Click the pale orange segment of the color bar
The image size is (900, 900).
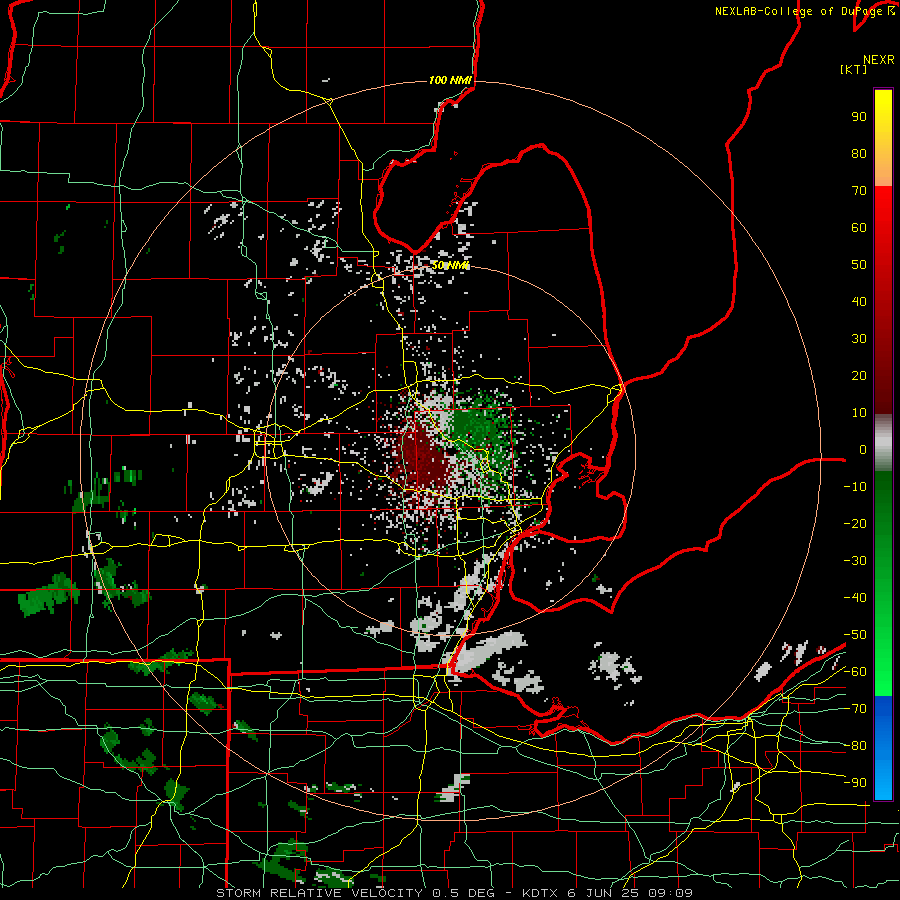click(x=883, y=172)
